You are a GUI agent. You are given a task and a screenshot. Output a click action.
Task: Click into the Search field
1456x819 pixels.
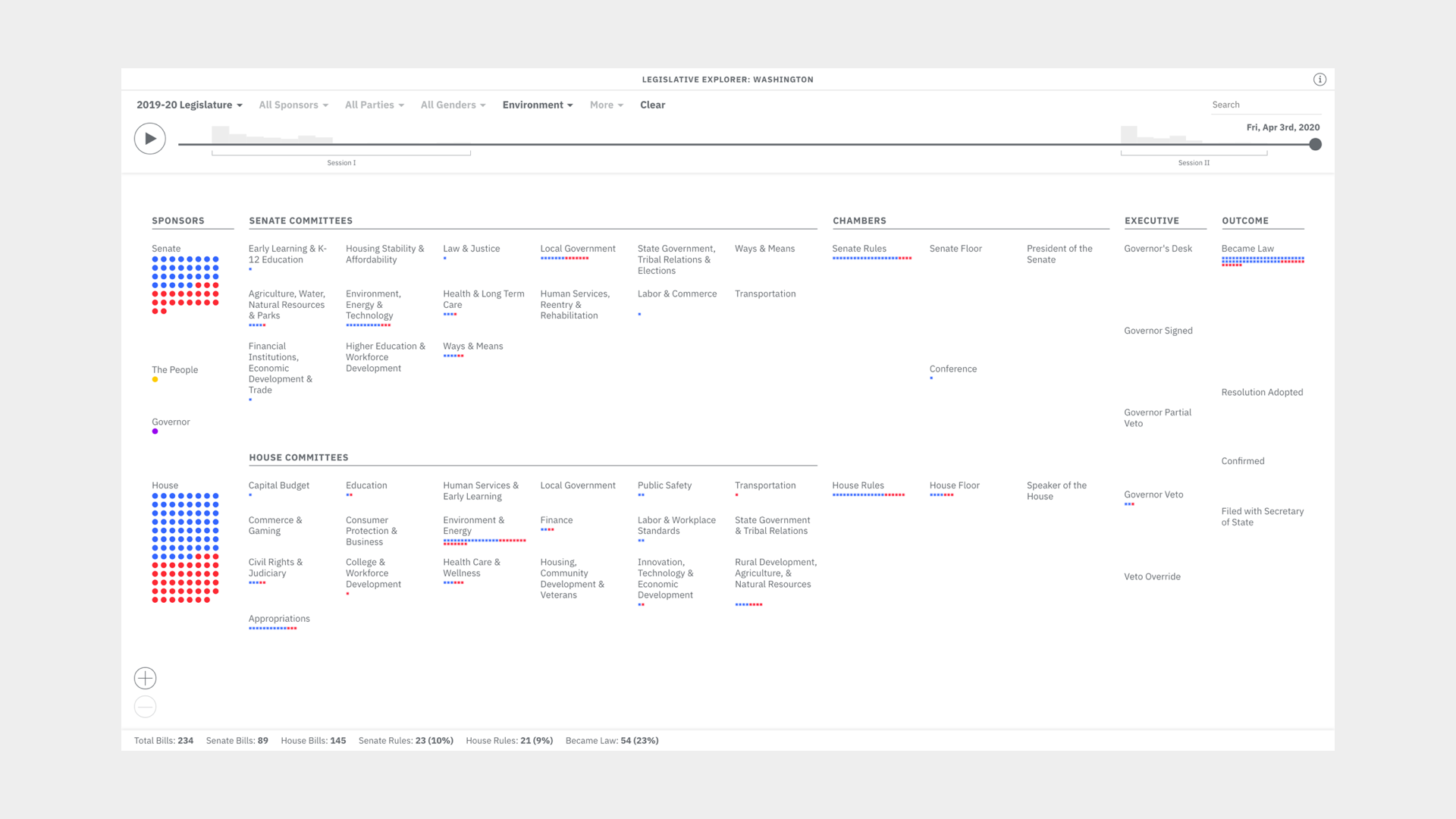1265,105
